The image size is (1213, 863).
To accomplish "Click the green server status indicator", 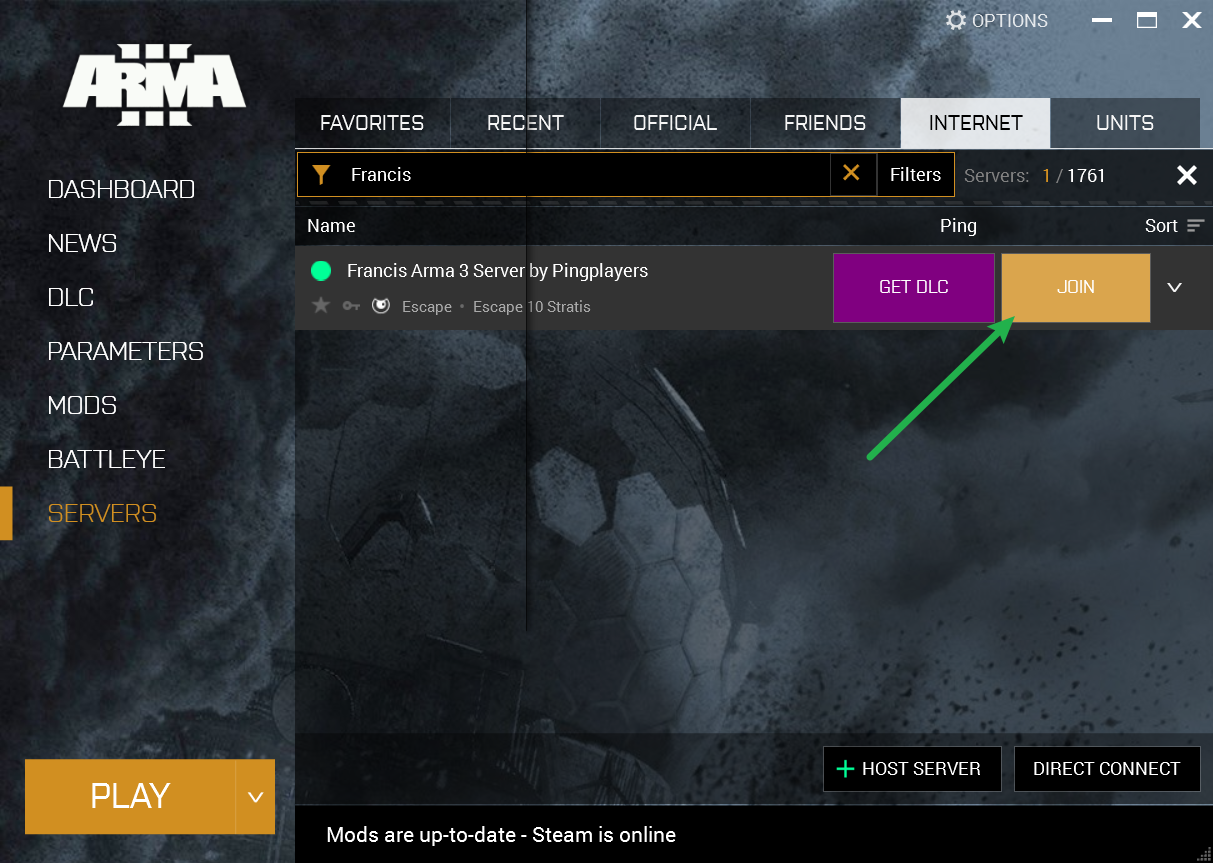I will tap(321, 270).
